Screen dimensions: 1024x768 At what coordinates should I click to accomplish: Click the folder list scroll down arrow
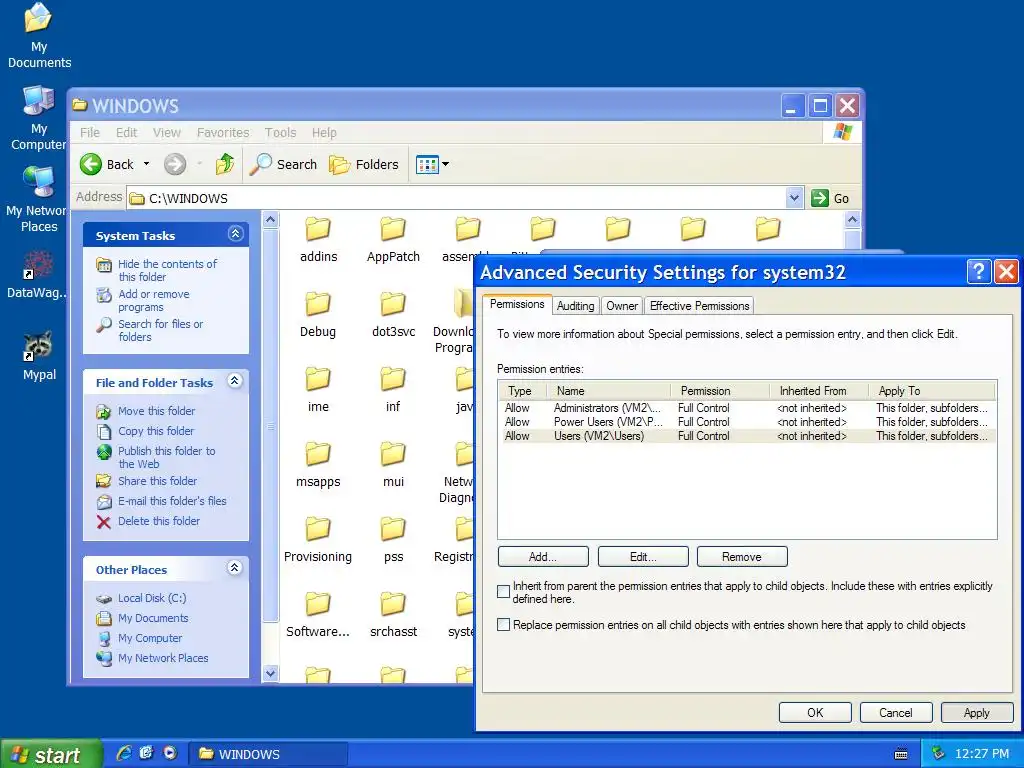pyautogui.click(x=270, y=673)
